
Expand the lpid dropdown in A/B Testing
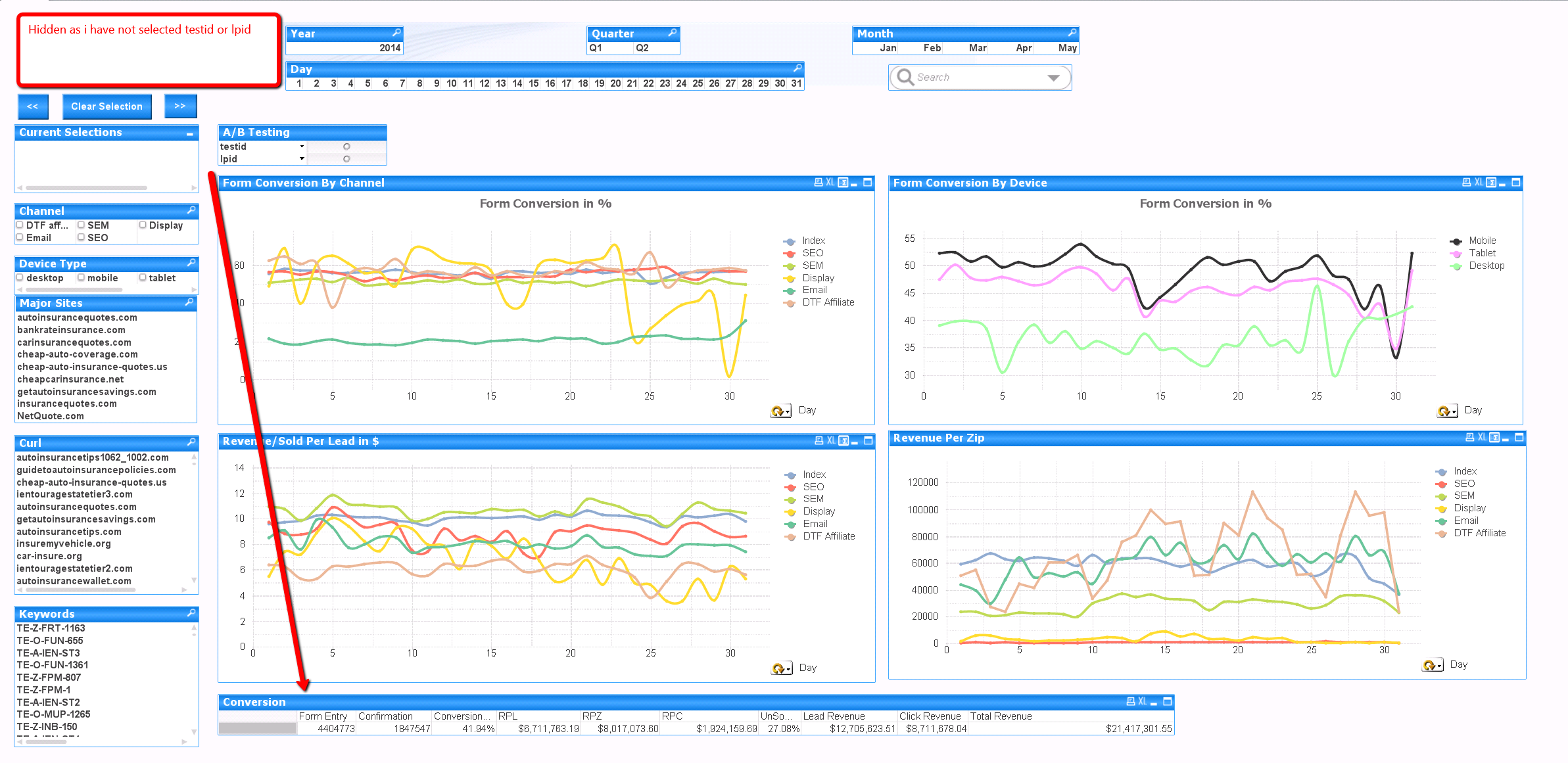(302, 159)
